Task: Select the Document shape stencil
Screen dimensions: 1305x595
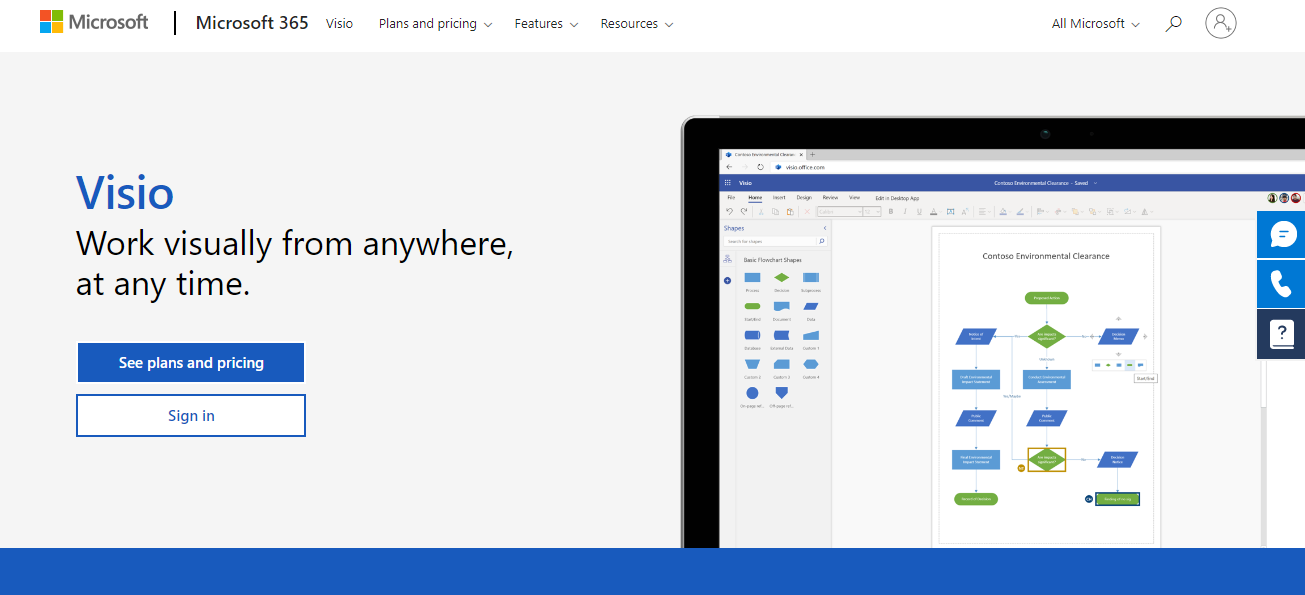Action: click(781, 306)
